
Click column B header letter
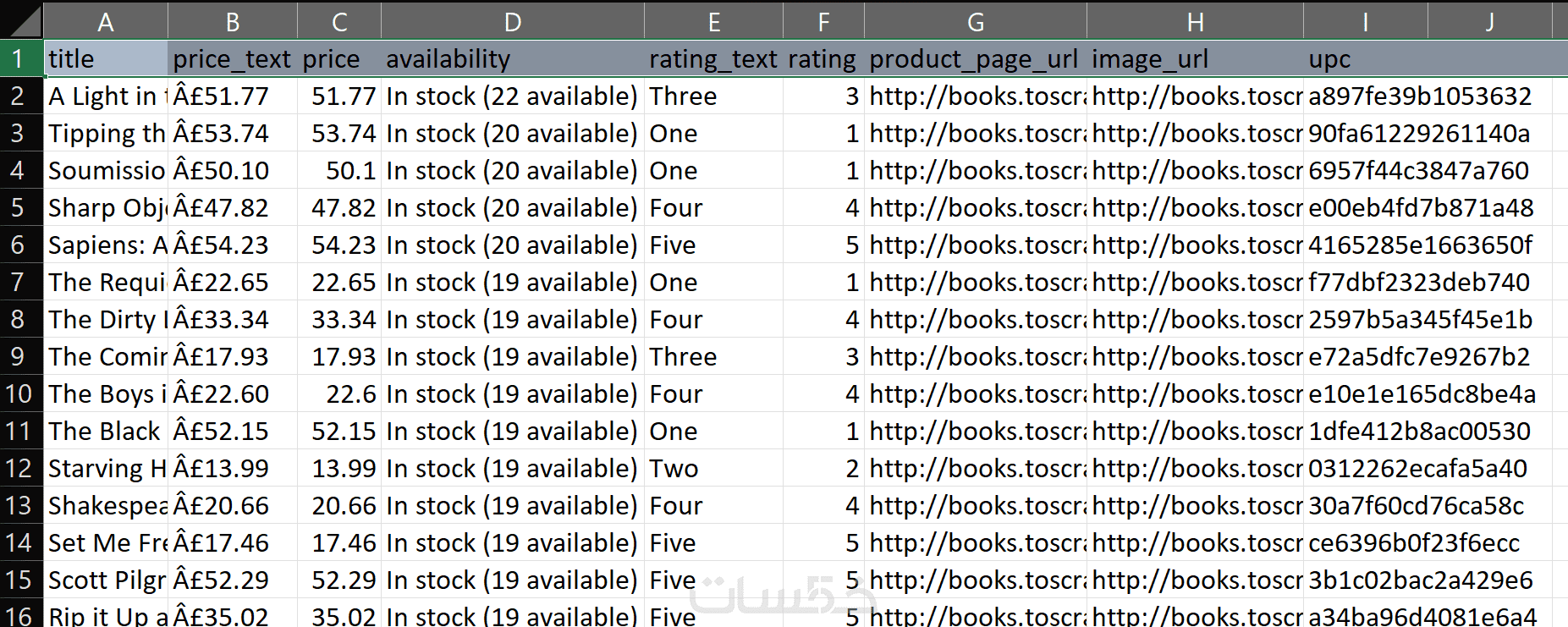[232, 22]
